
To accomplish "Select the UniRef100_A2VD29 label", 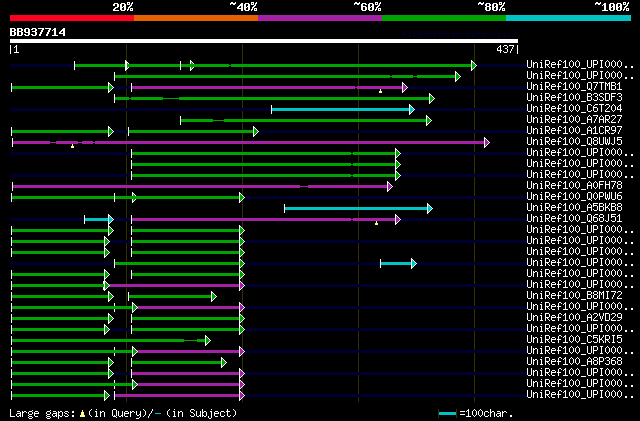I will pyautogui.click(x=574, y=318).
